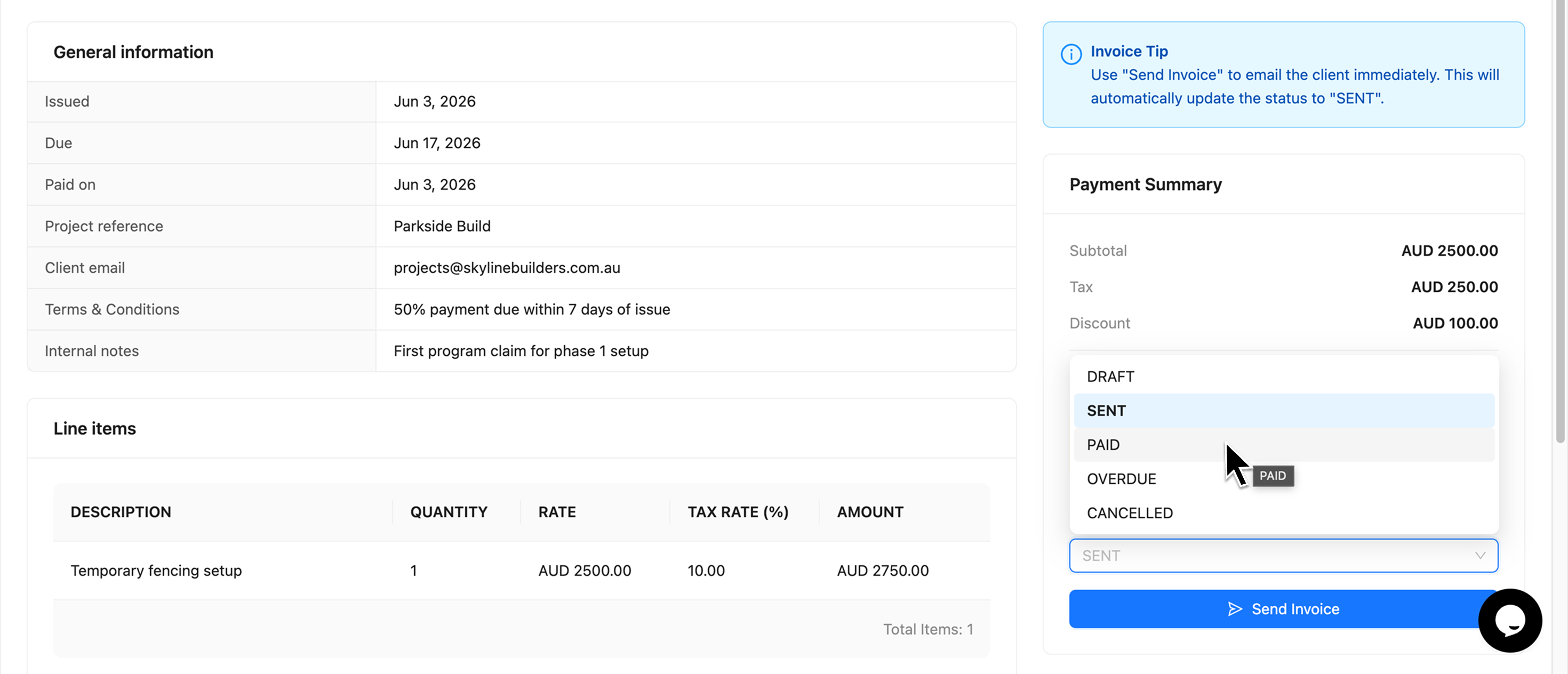Click the Issued date value in the Issued row

(434, 102)
